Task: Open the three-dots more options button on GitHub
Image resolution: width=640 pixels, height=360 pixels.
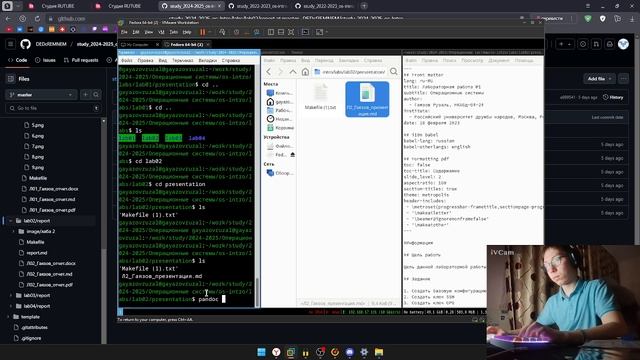Action: (x=623, y=79)
